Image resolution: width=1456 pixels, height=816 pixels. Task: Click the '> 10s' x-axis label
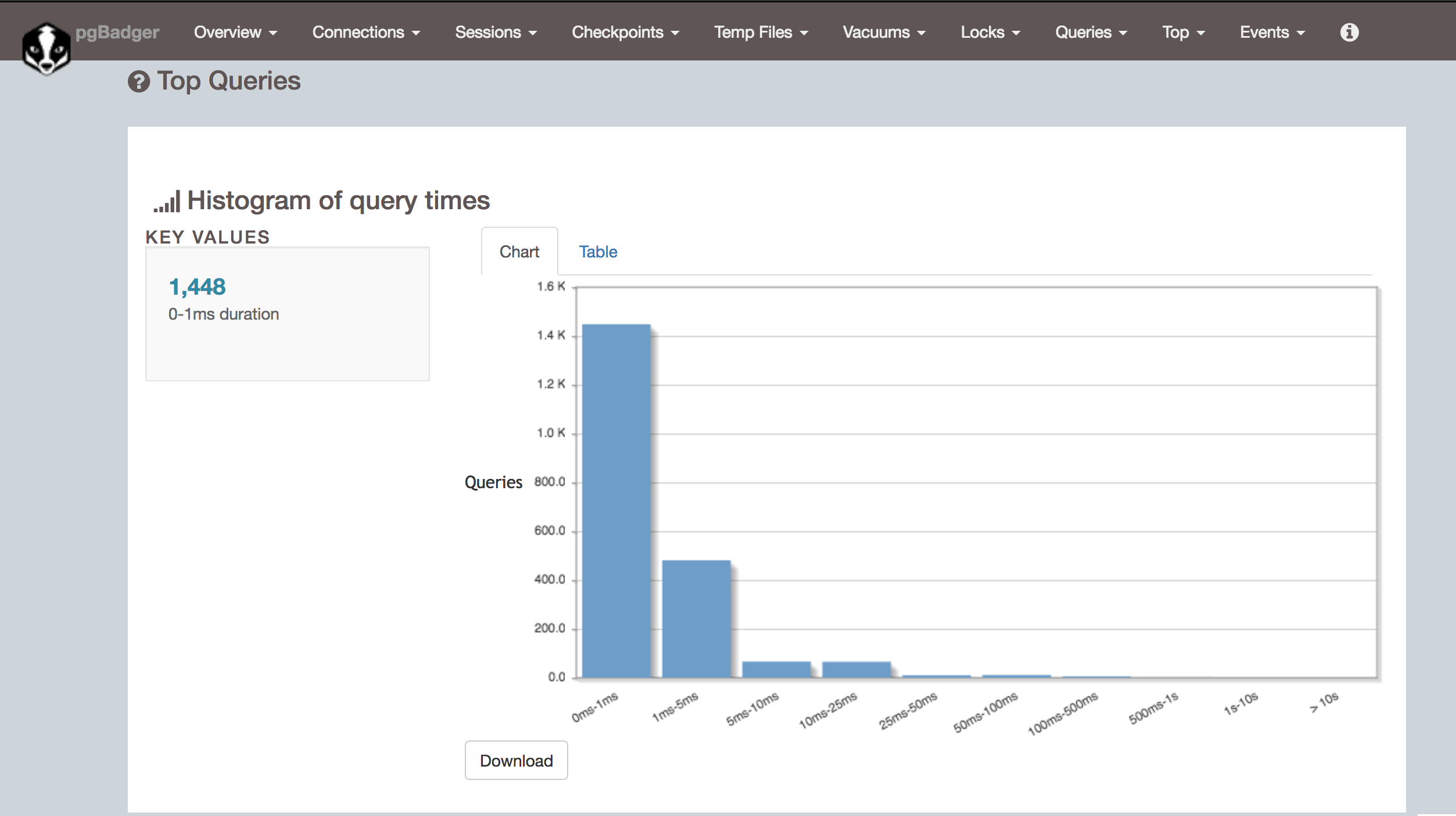[1324, 702]
